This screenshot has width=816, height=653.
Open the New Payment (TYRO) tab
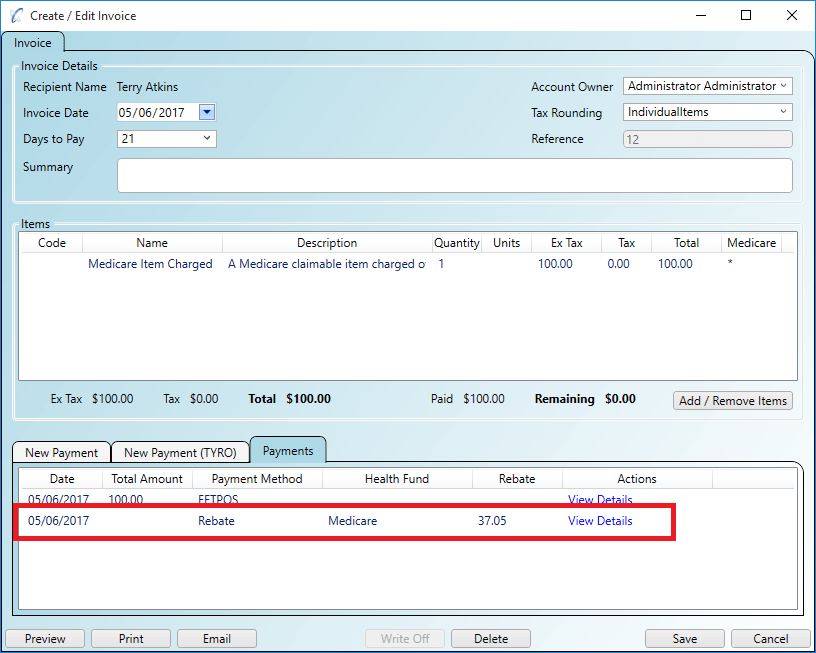[x=180, y=452]
